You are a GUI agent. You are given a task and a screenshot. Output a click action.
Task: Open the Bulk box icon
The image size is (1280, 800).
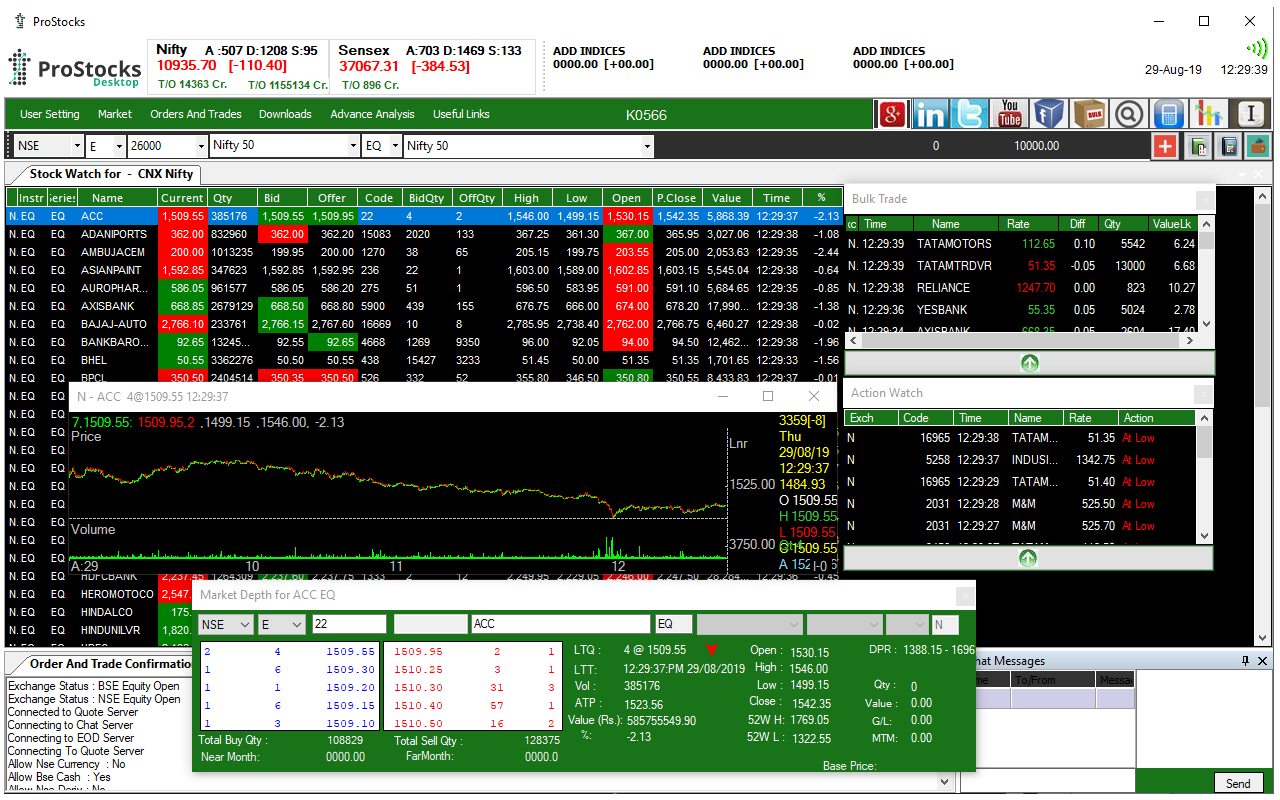[1090, 114]
